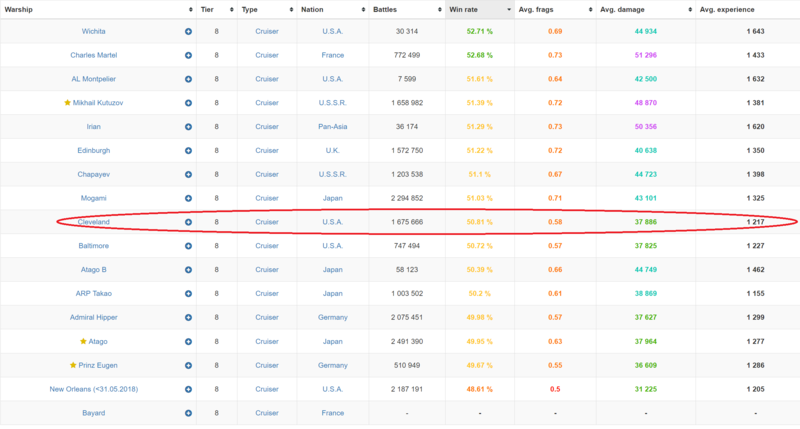The height and width of the screenshot is (429, 800).
Task: Open details via Baltimore's plus icon
Action: coord(188,245)
